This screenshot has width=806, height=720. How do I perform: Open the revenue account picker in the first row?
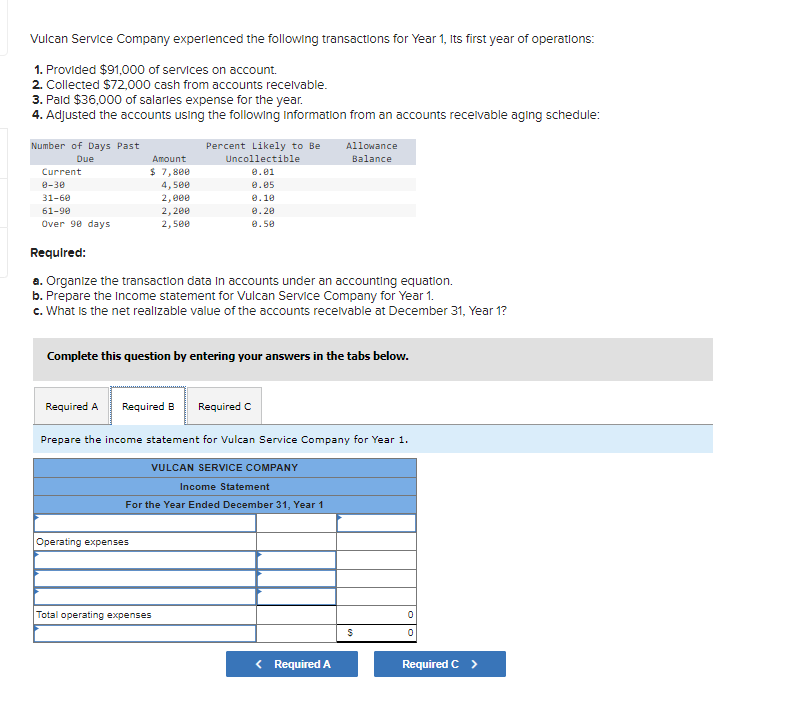(140, 522)
